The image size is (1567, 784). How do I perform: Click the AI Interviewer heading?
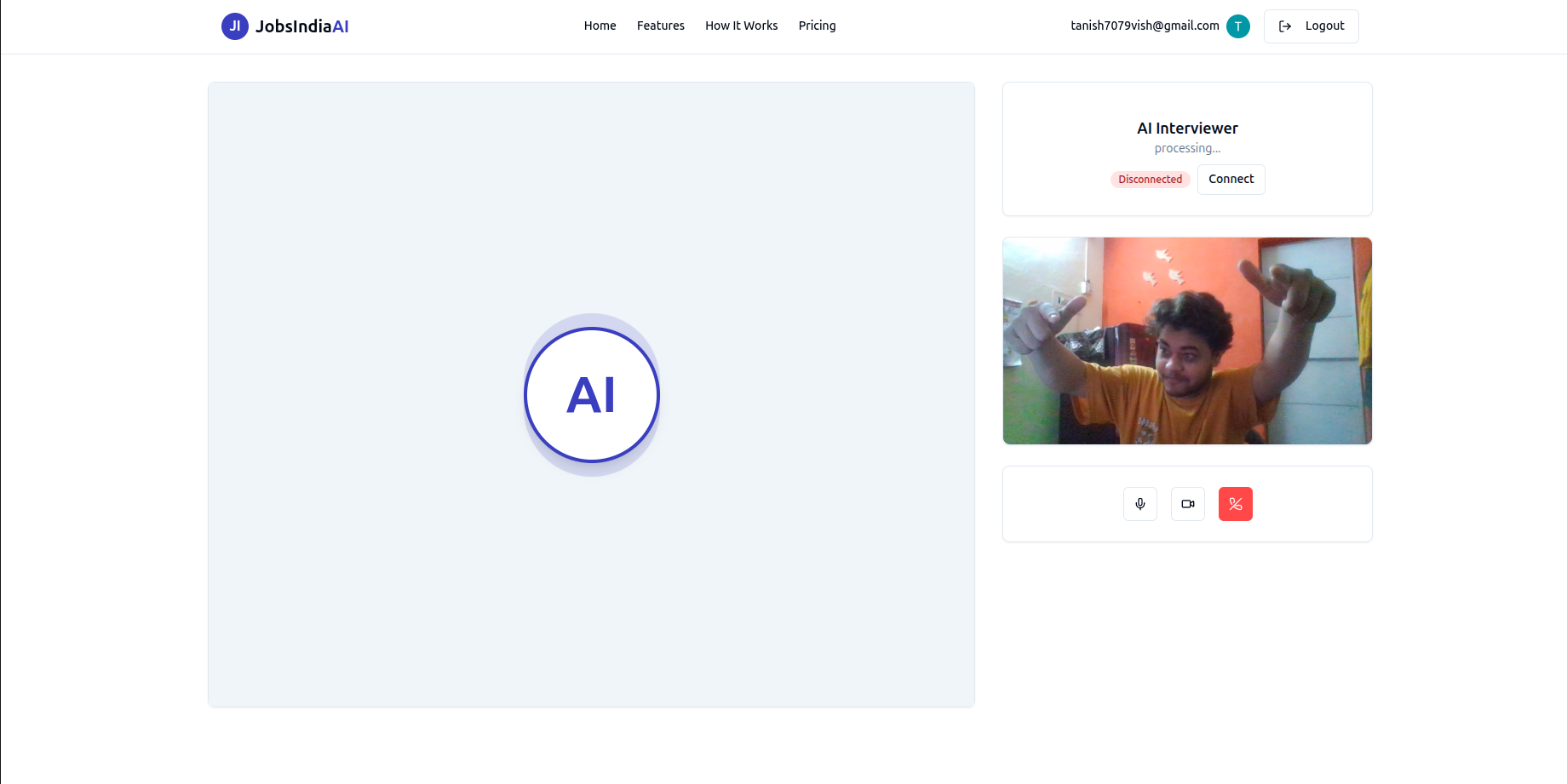pos(1187,129)
